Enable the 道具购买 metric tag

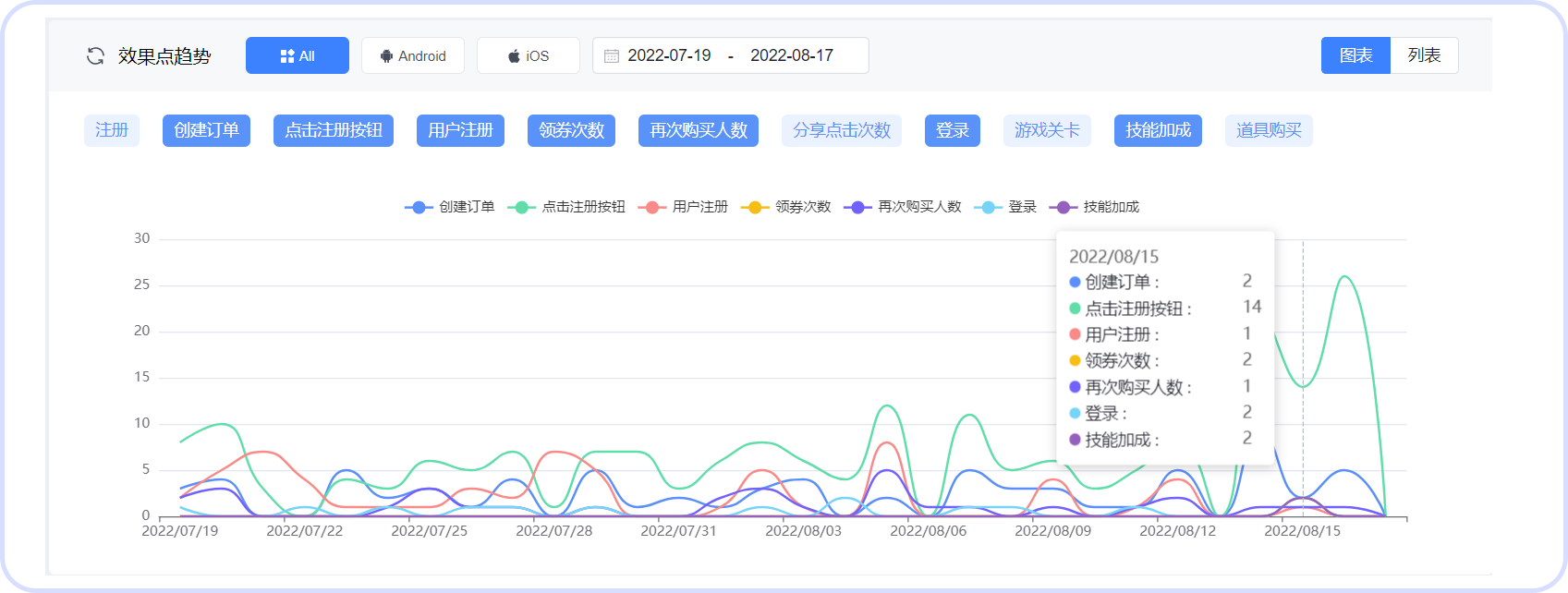pyautogui.click(x=1269, y=130)
